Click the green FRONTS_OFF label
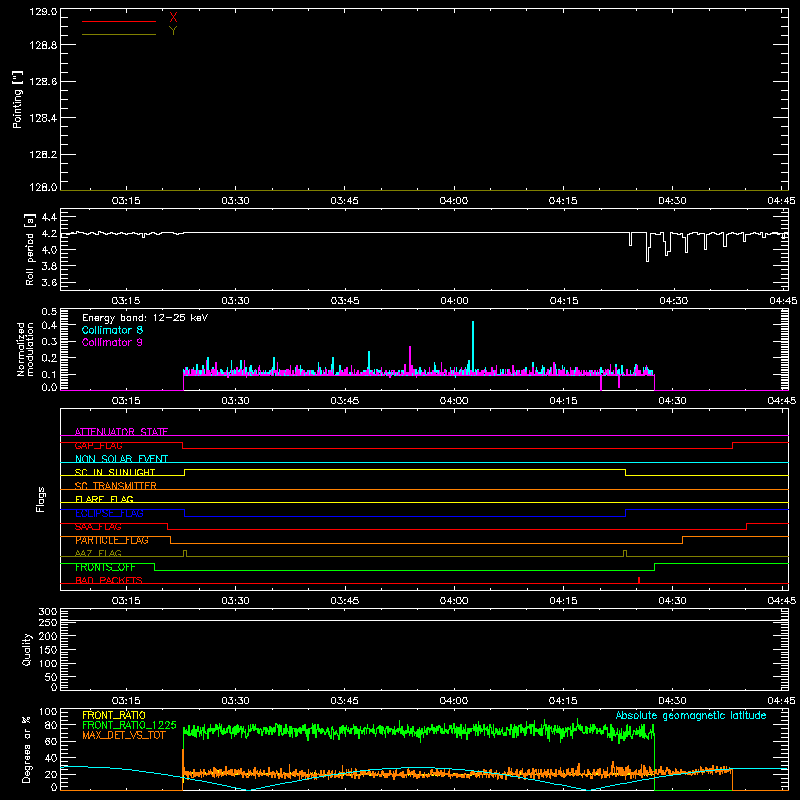The width and height of the screenshot is (800, 800). tap(105, 567)
